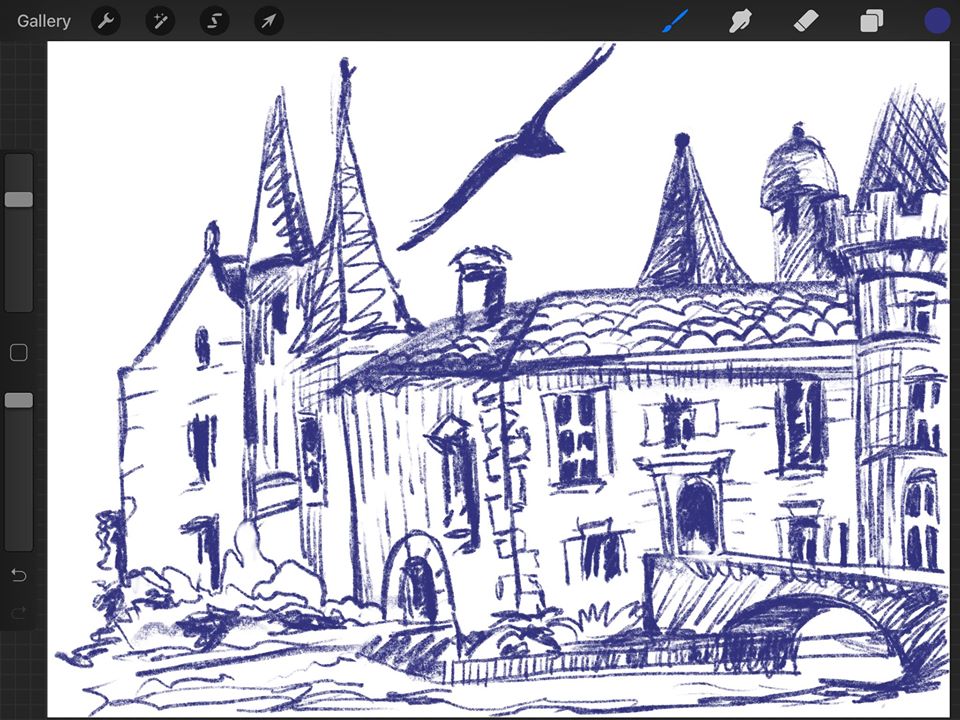
Task: Tap the square modify button
Action: pyautogui.click(x=19, y=353)
